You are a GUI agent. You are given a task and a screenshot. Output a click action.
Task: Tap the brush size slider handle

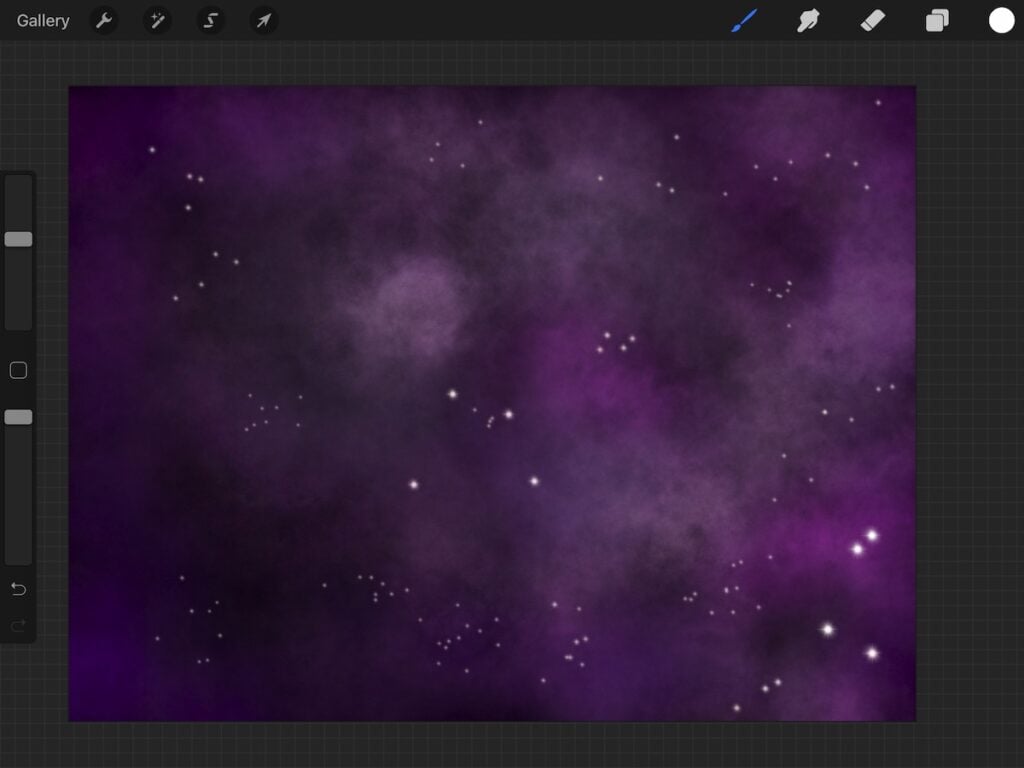(17, 239)
